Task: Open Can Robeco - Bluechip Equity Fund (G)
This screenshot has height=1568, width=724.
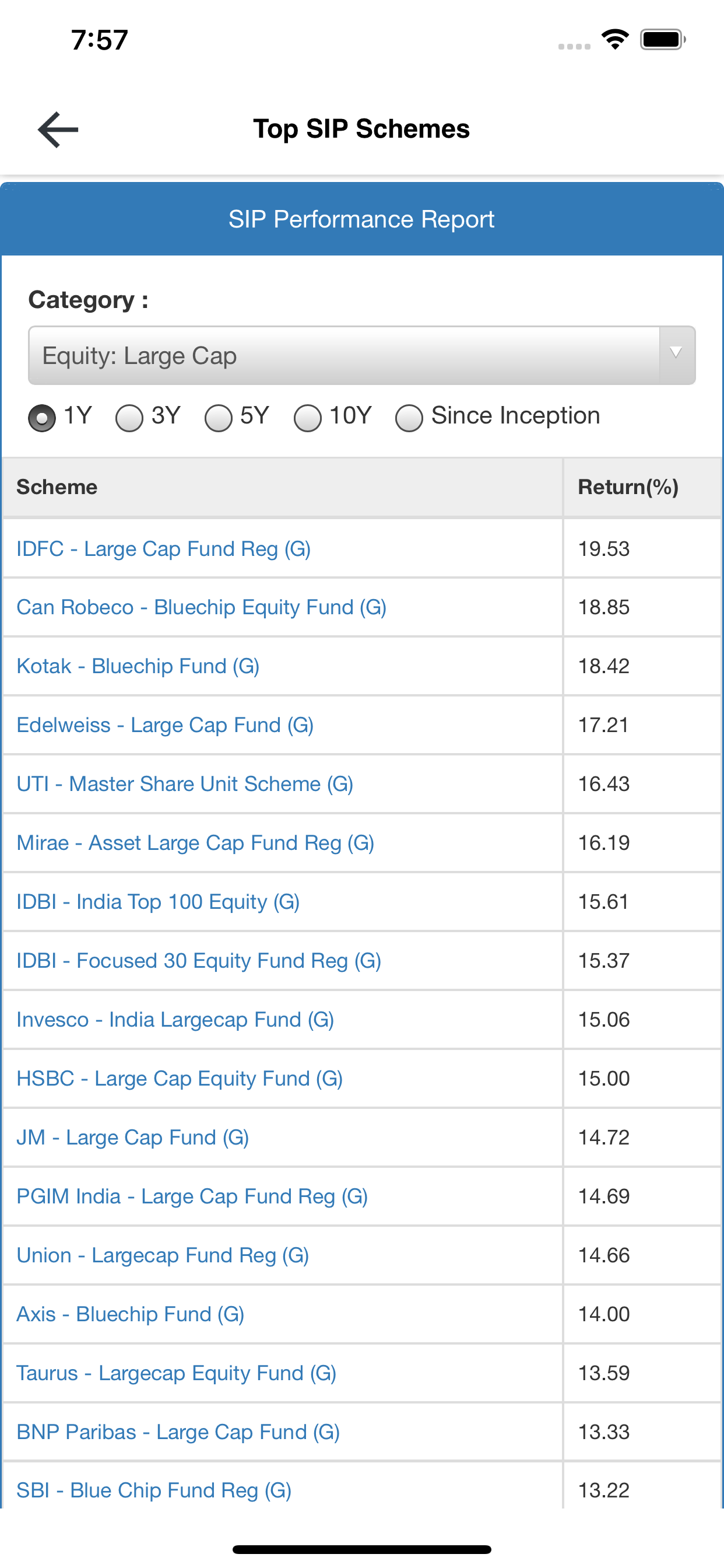Action: pos(201,607)
